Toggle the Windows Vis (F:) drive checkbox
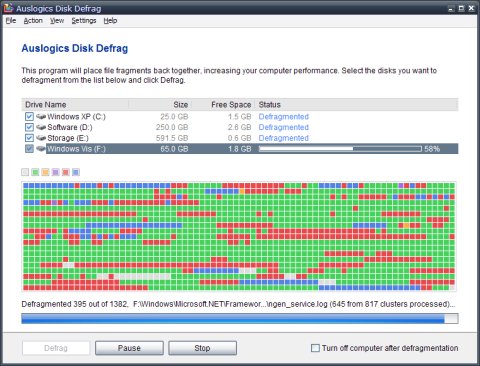Viewport: 480px width, 366px height. pos(29,148)
